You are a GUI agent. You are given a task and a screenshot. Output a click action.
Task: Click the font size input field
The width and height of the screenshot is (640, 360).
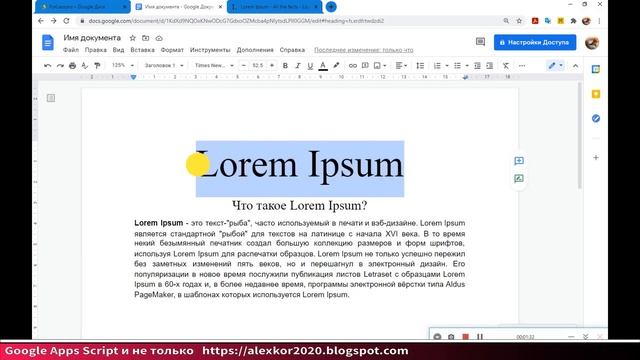pos(258,66)
